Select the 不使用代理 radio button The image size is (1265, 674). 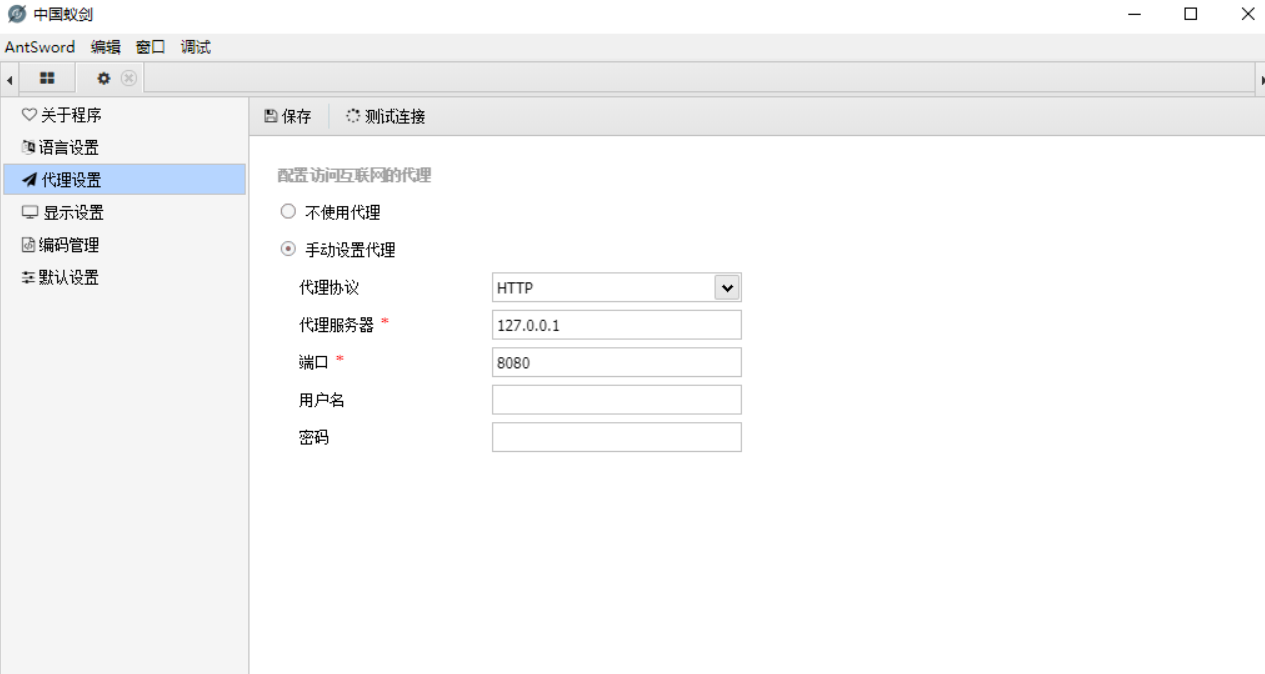tap(288, 212)
